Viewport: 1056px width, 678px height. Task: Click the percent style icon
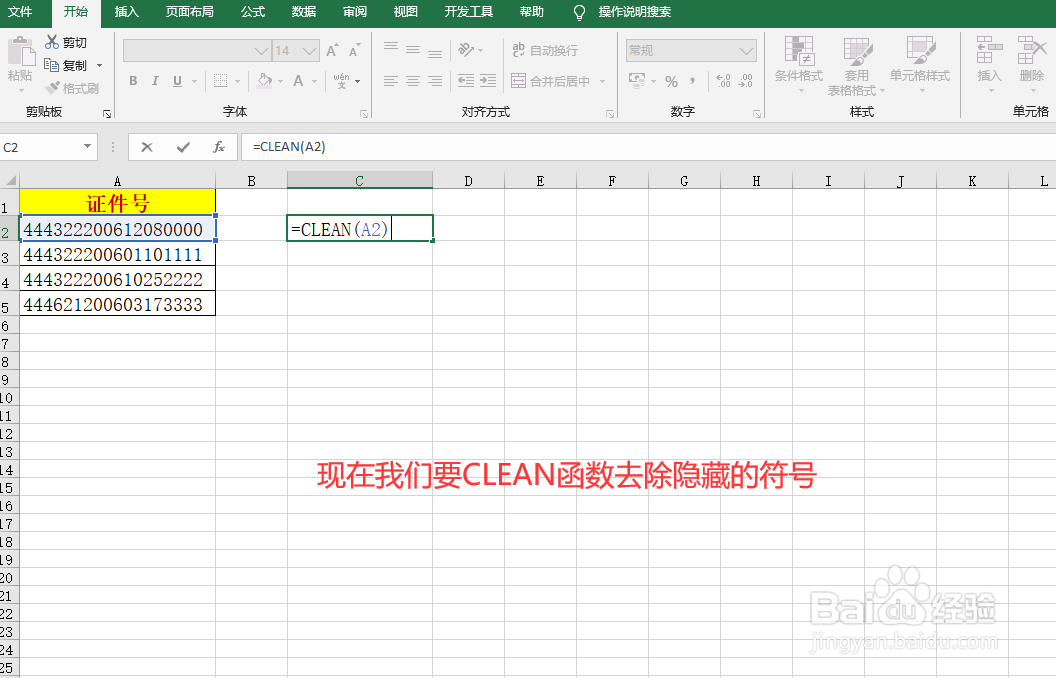tap(672, 81)
